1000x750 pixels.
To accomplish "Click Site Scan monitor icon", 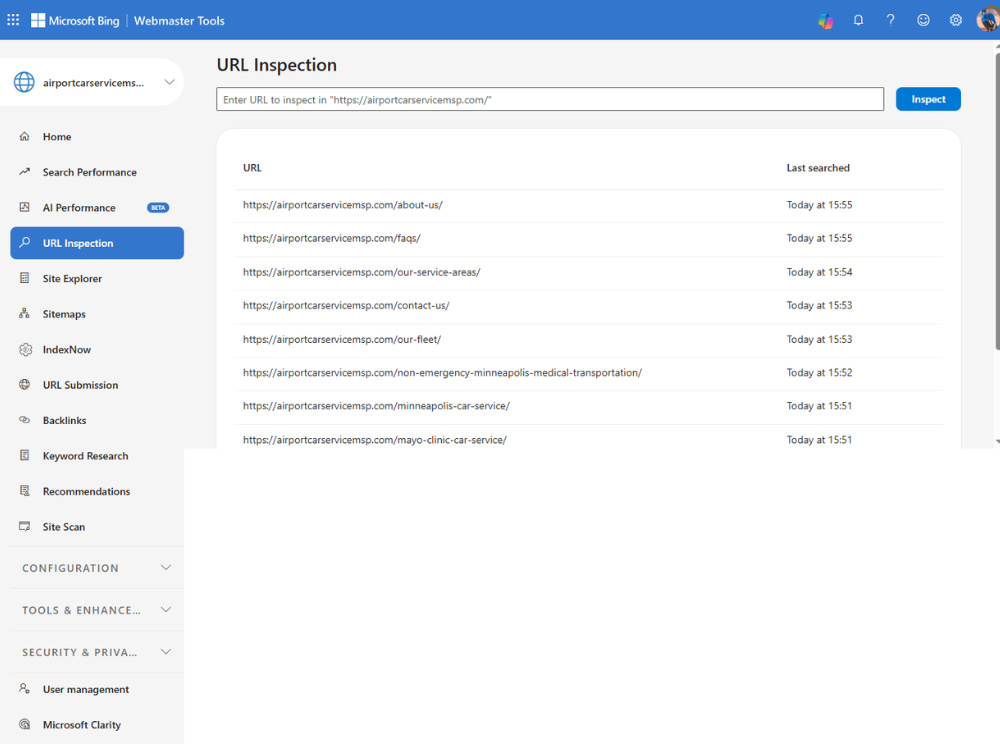I will click(x=25, y=526).
